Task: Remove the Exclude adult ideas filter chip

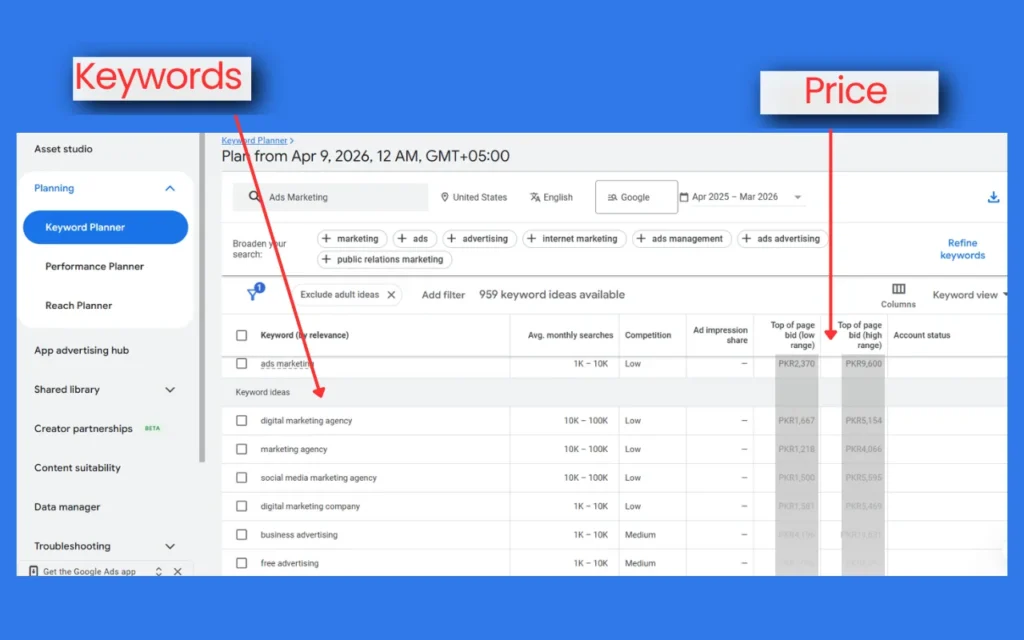Action: (390, 294)
